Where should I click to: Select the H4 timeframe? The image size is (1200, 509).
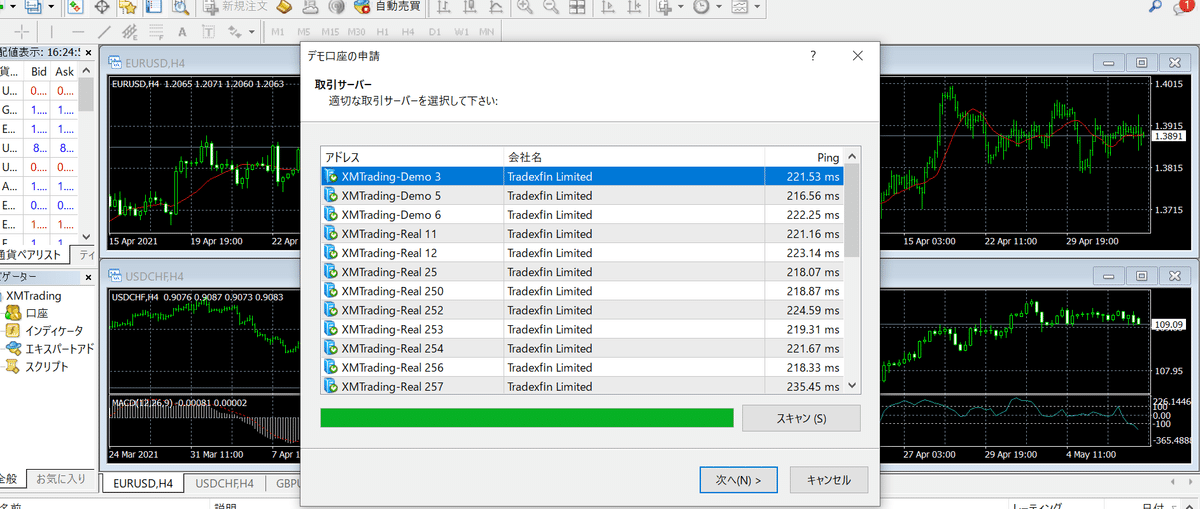pyautogui.click(x=408, y=32)
